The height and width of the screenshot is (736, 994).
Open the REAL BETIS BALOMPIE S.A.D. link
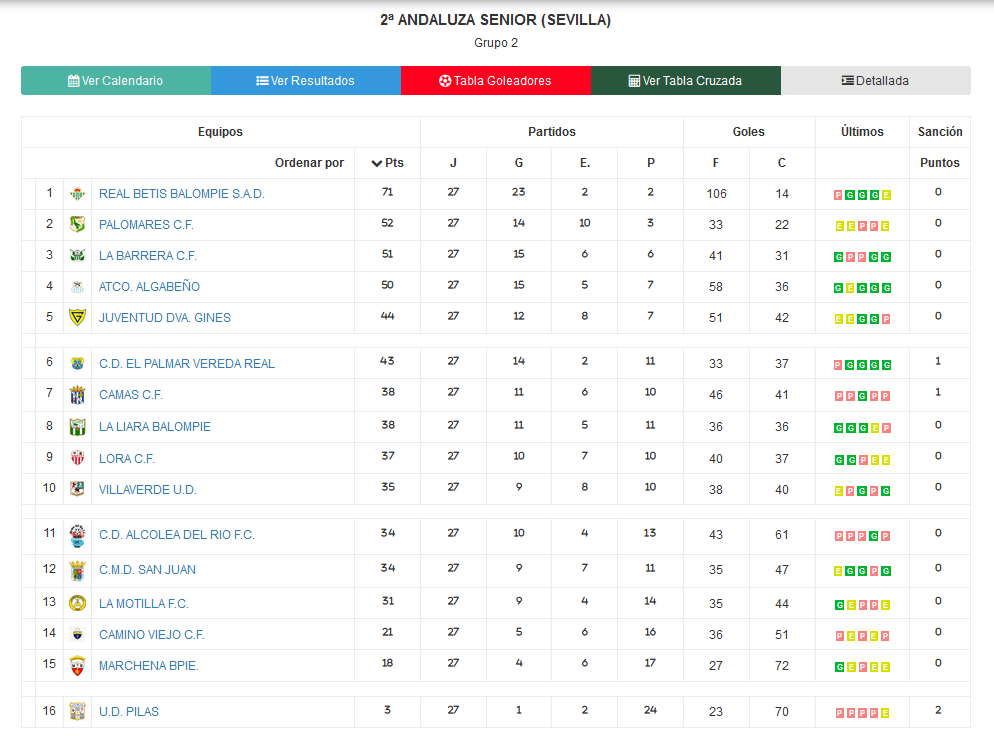[181, 194]
